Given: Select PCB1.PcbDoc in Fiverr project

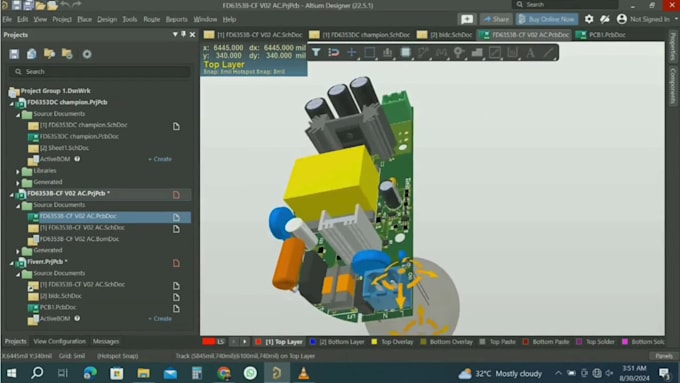Looking at the screenshot, I should [58, 307].
